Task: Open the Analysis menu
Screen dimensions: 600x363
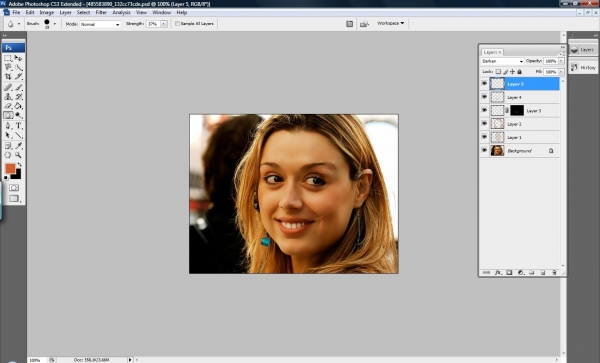Action: pos(121,12)
